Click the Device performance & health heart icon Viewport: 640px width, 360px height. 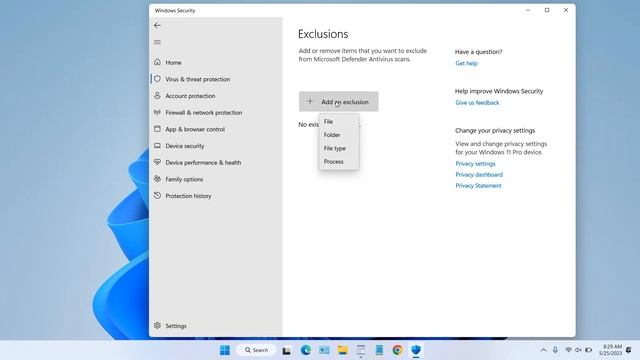pos(157,162)
